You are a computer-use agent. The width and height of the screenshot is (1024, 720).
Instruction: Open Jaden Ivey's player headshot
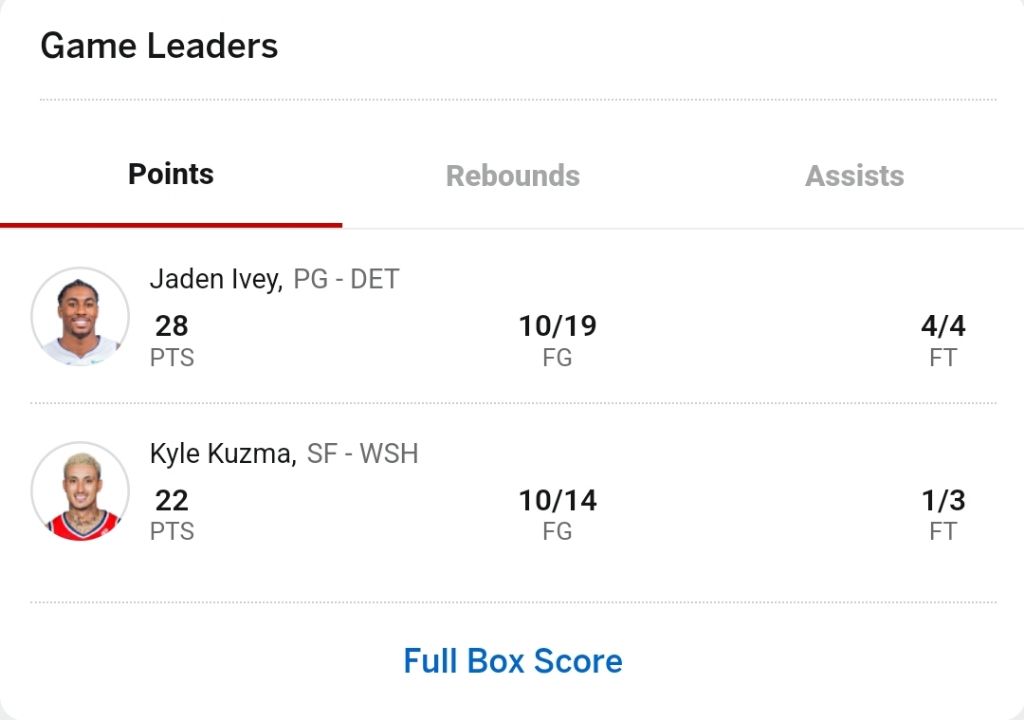80,316
